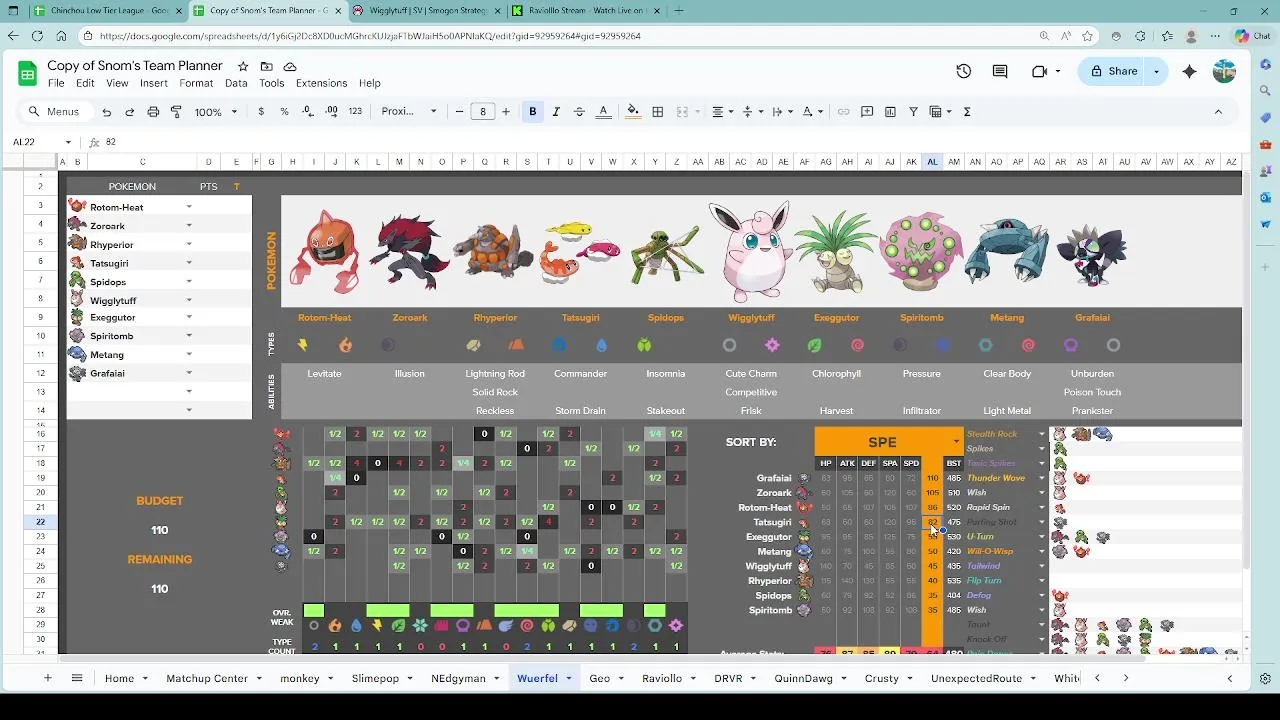
Task: Switch to the Raviollo sheet tab
Action: click(x=662, y=678)
